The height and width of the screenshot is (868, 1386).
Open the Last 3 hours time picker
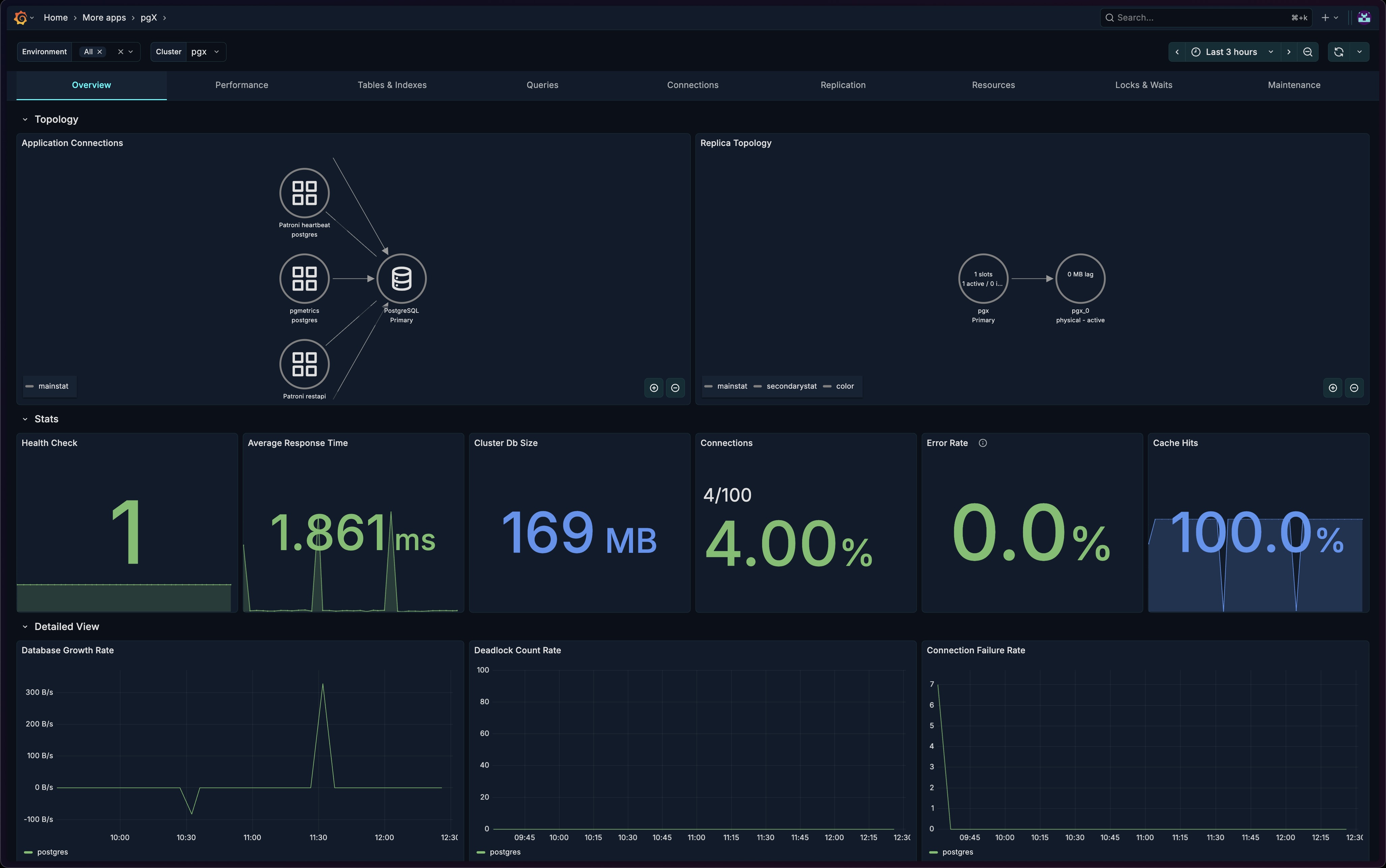click(x=1232, y=52)
